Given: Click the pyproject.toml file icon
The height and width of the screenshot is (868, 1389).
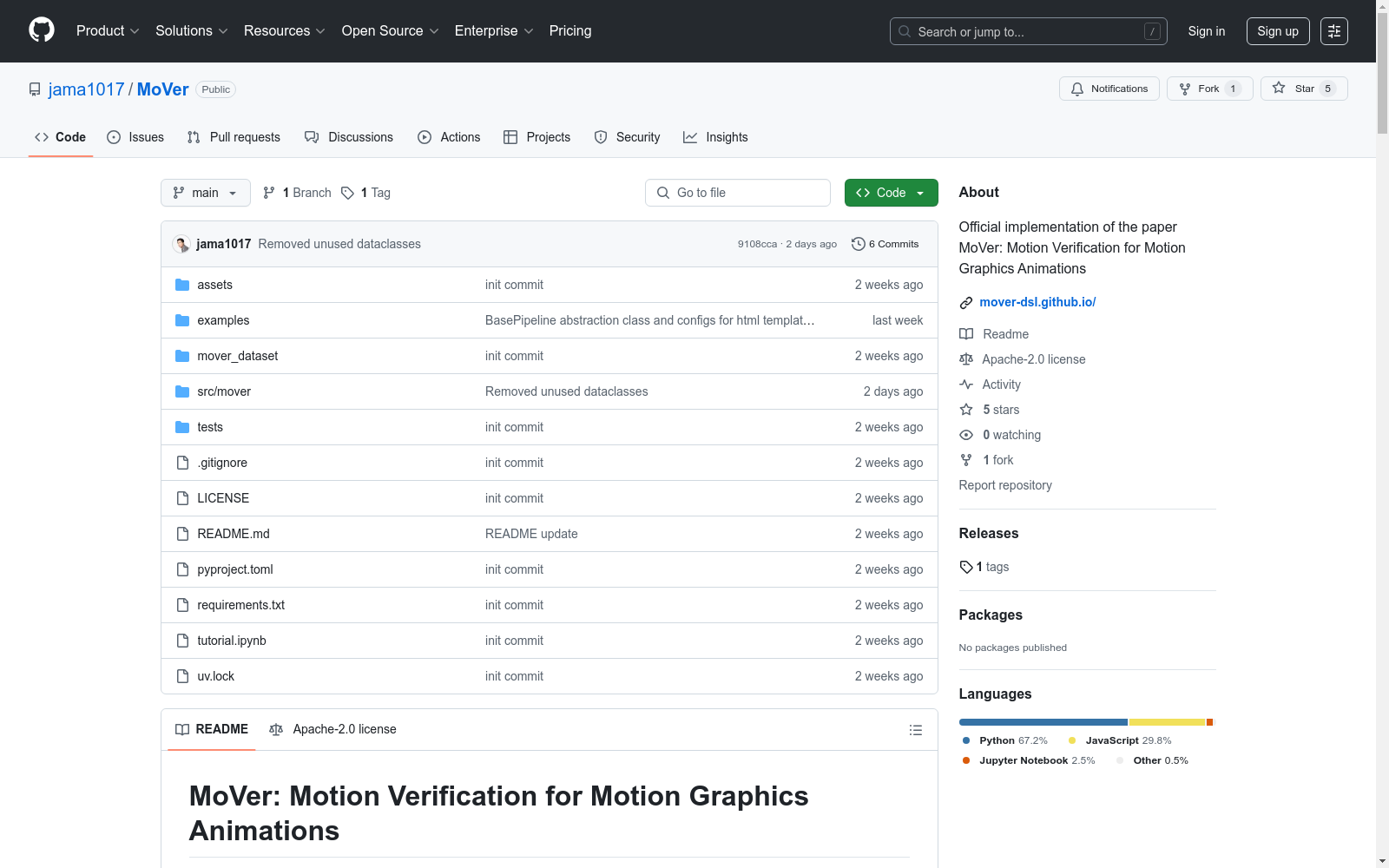Looking at the screenshot, I should 182,569.
